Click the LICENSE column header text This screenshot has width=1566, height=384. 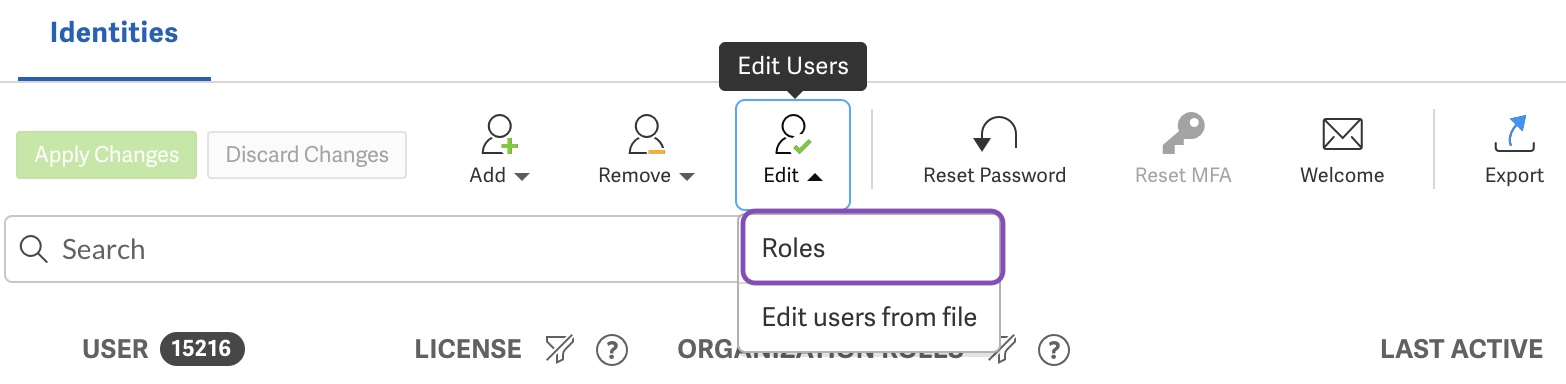pyautogui.click(x=468, y=349)
